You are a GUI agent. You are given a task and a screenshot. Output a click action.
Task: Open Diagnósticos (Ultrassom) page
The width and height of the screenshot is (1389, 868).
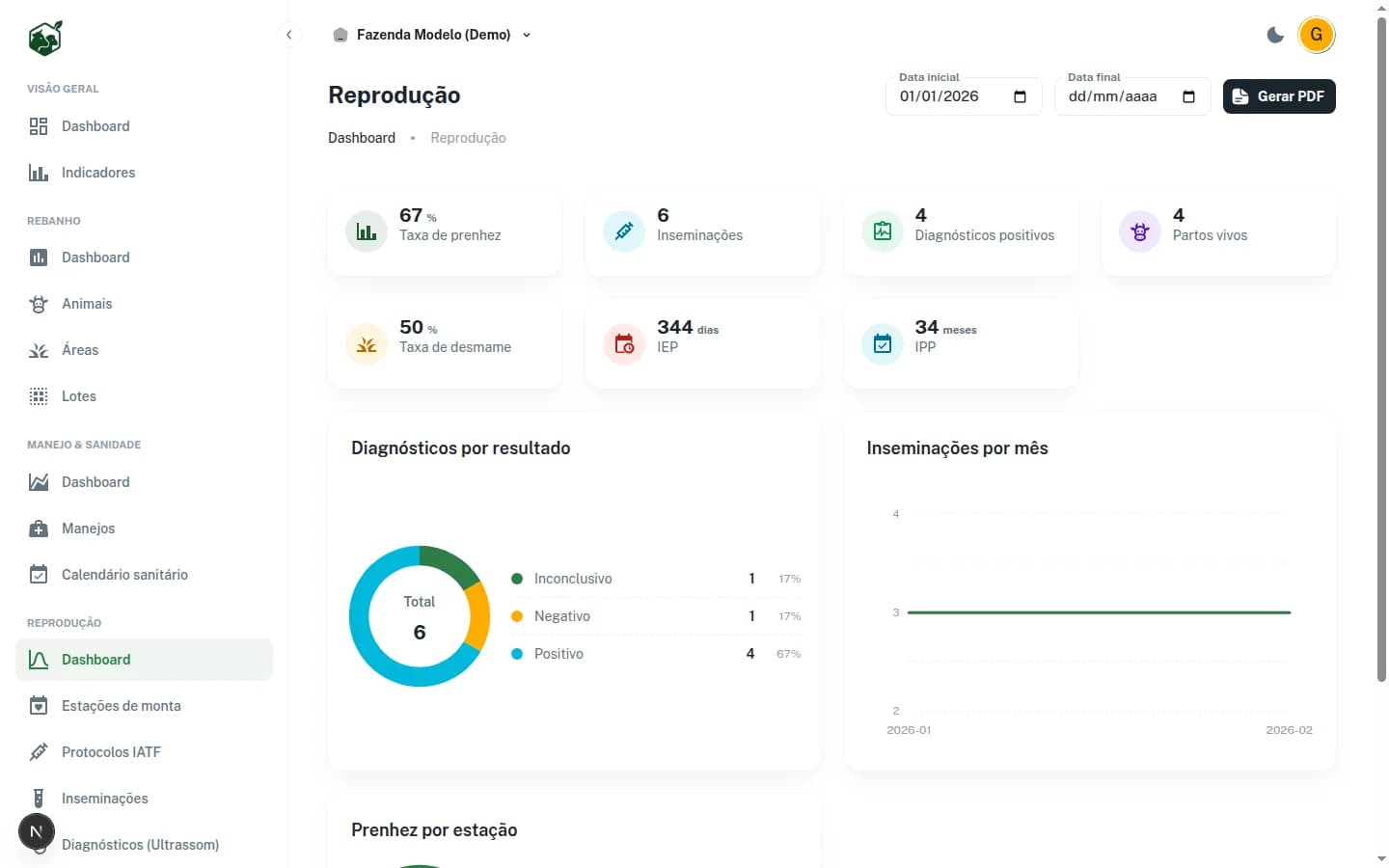144,845
